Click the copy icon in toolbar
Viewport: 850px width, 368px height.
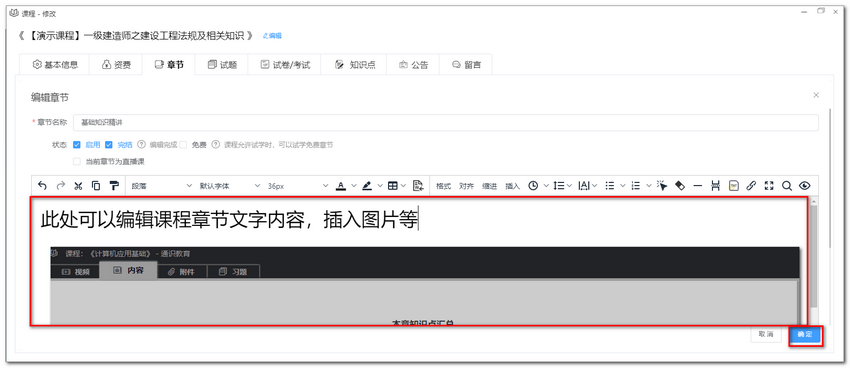pos(96,186)
